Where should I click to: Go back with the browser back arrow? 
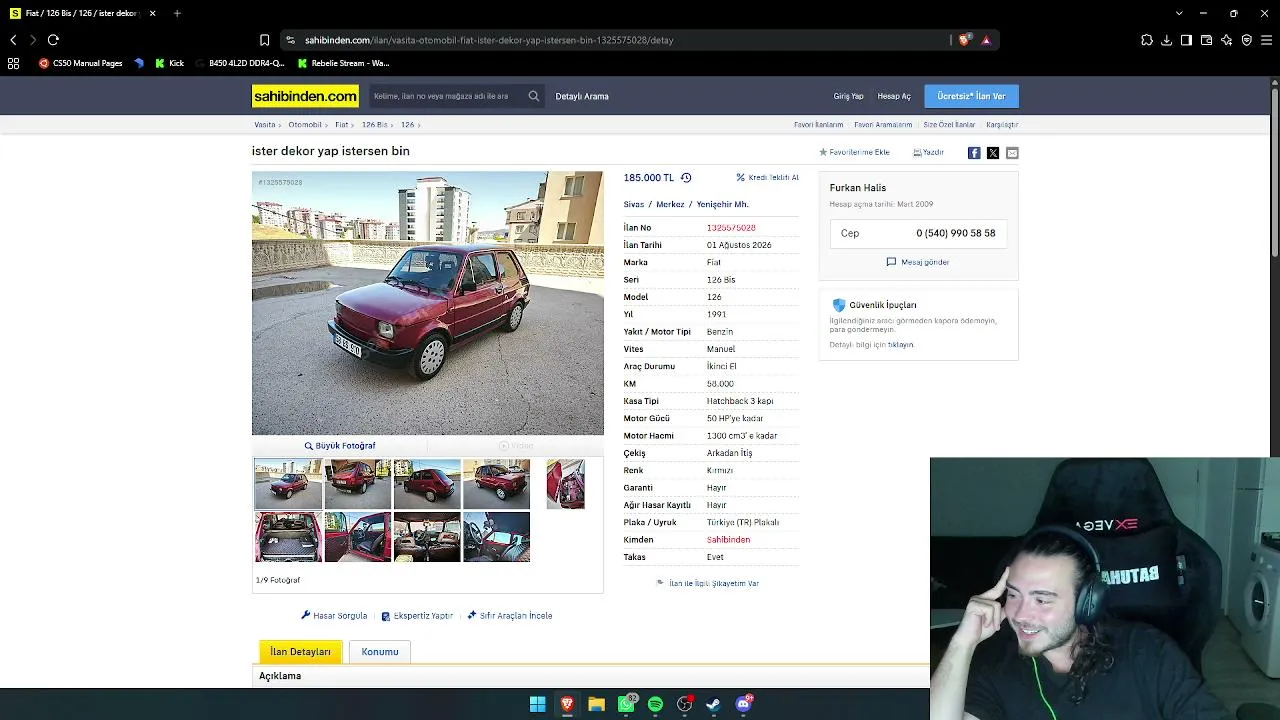[x=13, y=40]
